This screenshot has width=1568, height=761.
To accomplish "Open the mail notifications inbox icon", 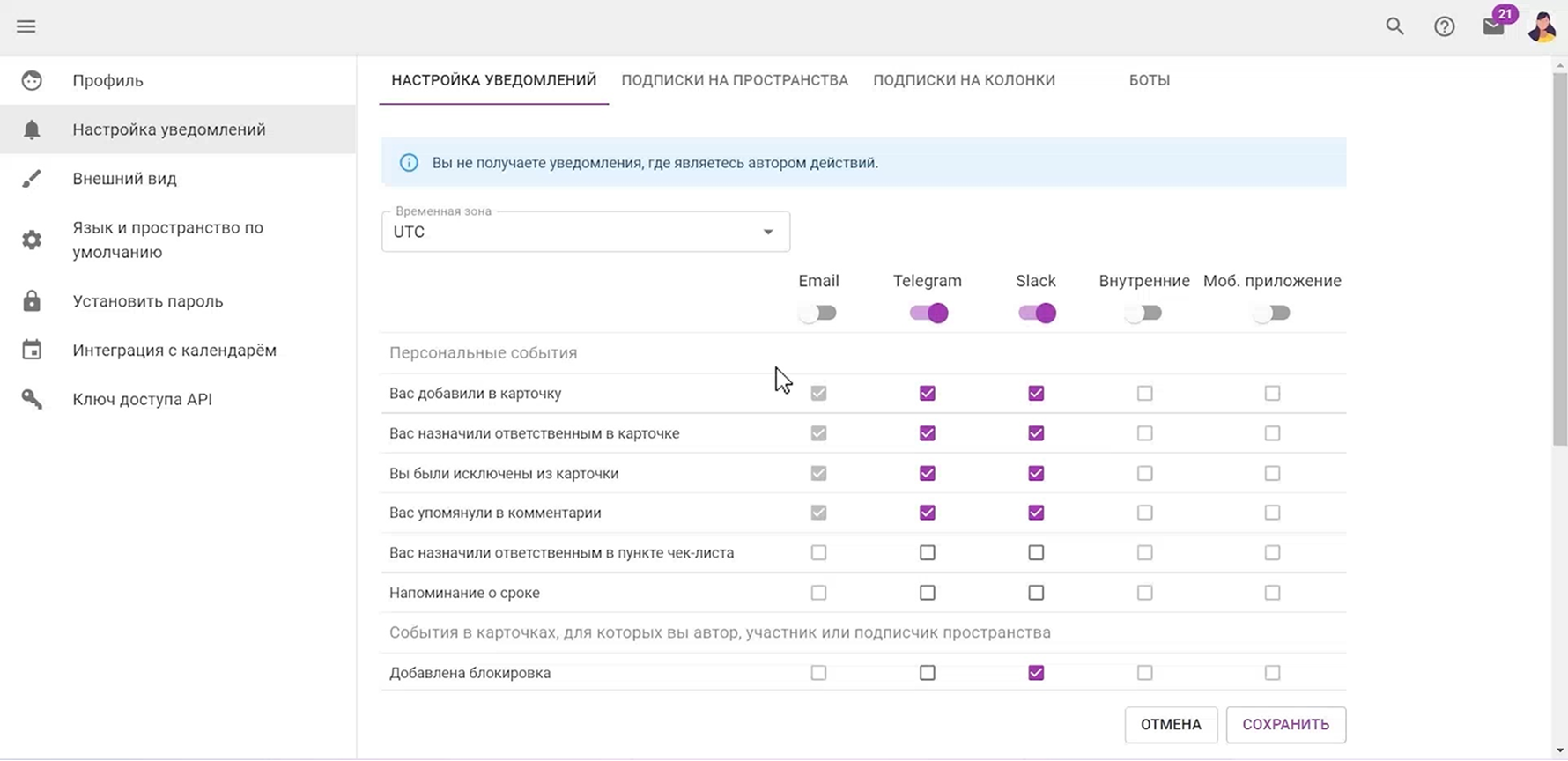I will point(1493,26).
